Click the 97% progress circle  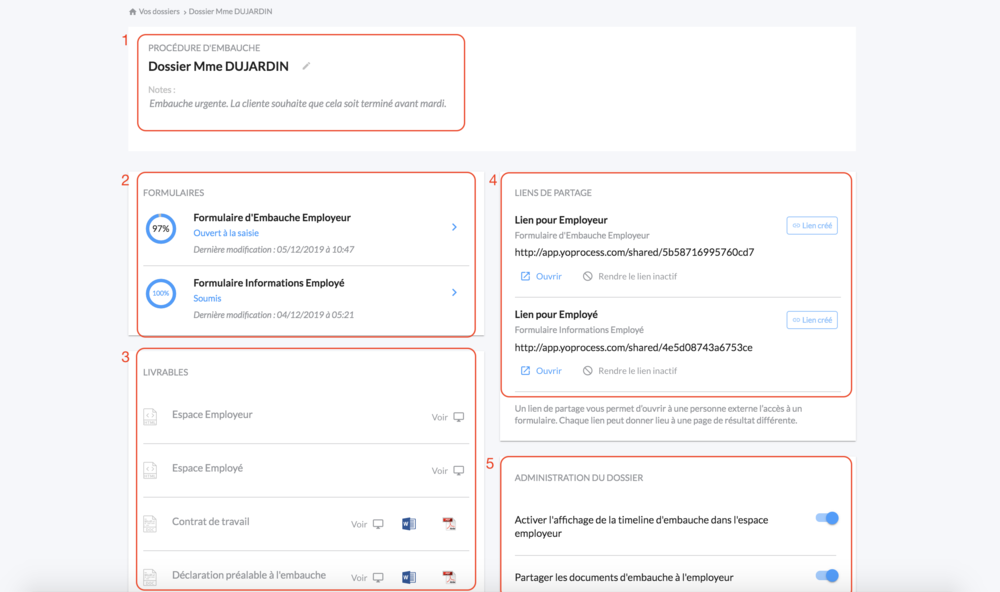click(x=161, y=229)
